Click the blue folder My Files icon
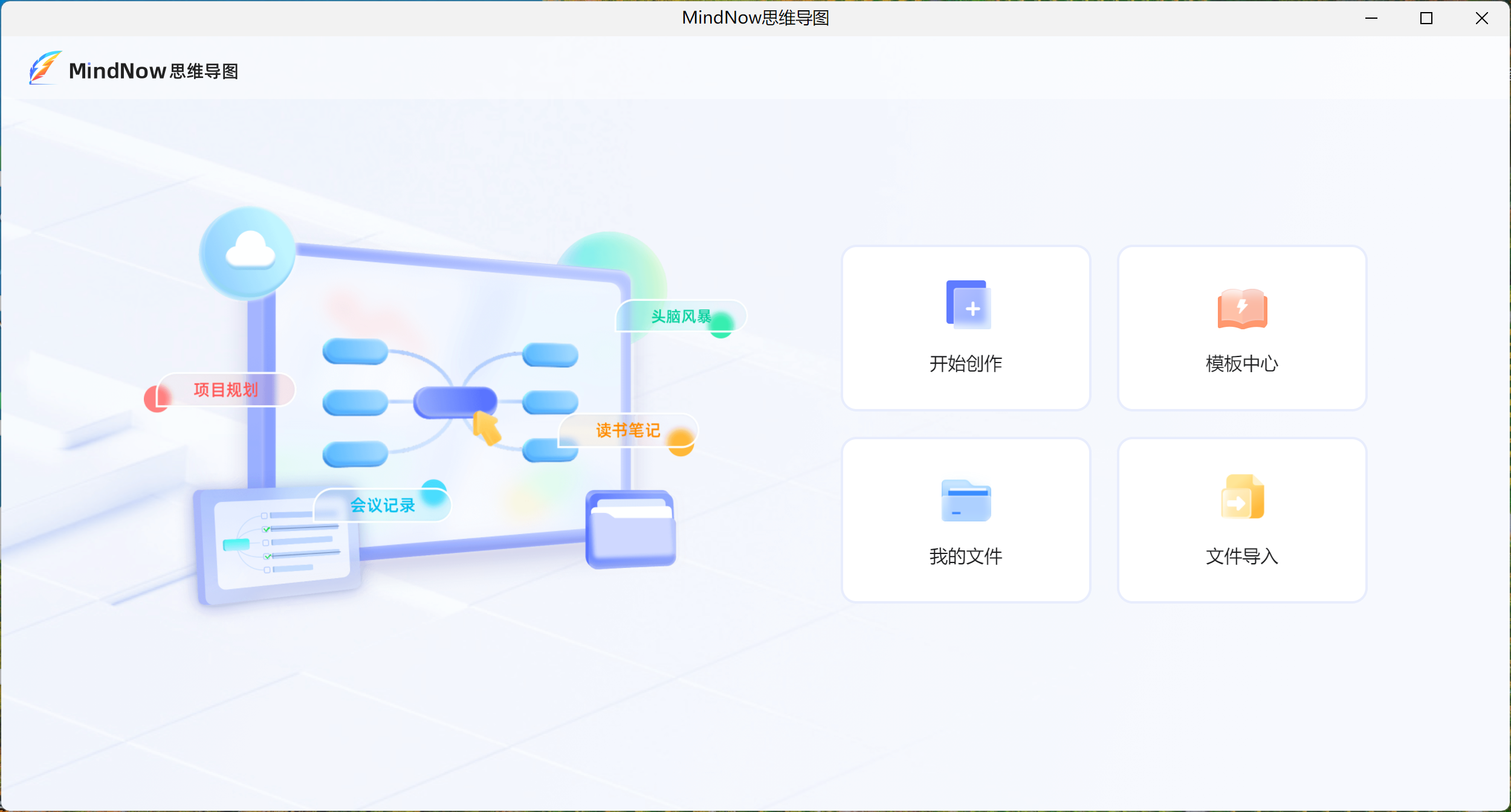Screen dimensions: 1511x812 (966, 500)
